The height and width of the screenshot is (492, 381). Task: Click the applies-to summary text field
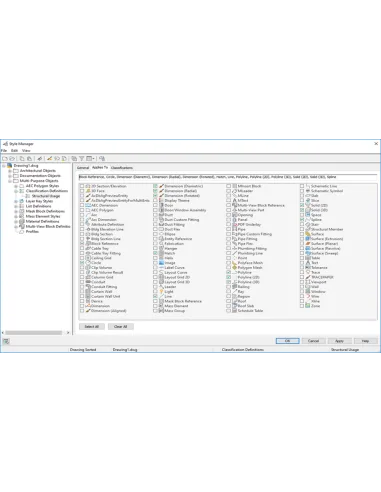tap(228, 177)
